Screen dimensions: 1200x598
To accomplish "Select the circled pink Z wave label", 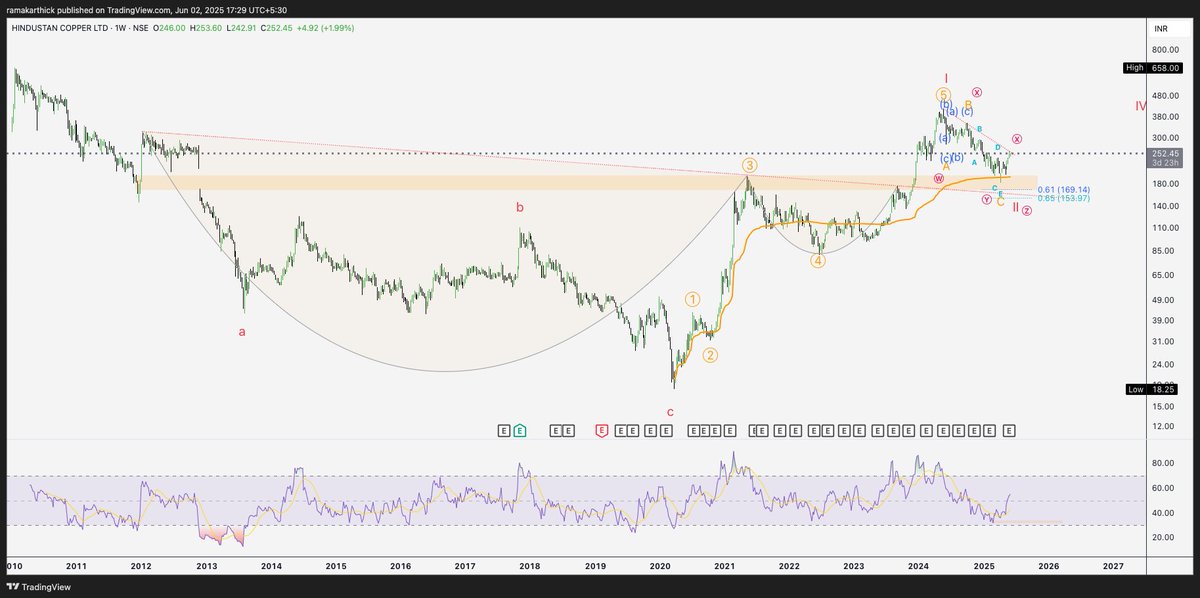I will [1027, 210].
